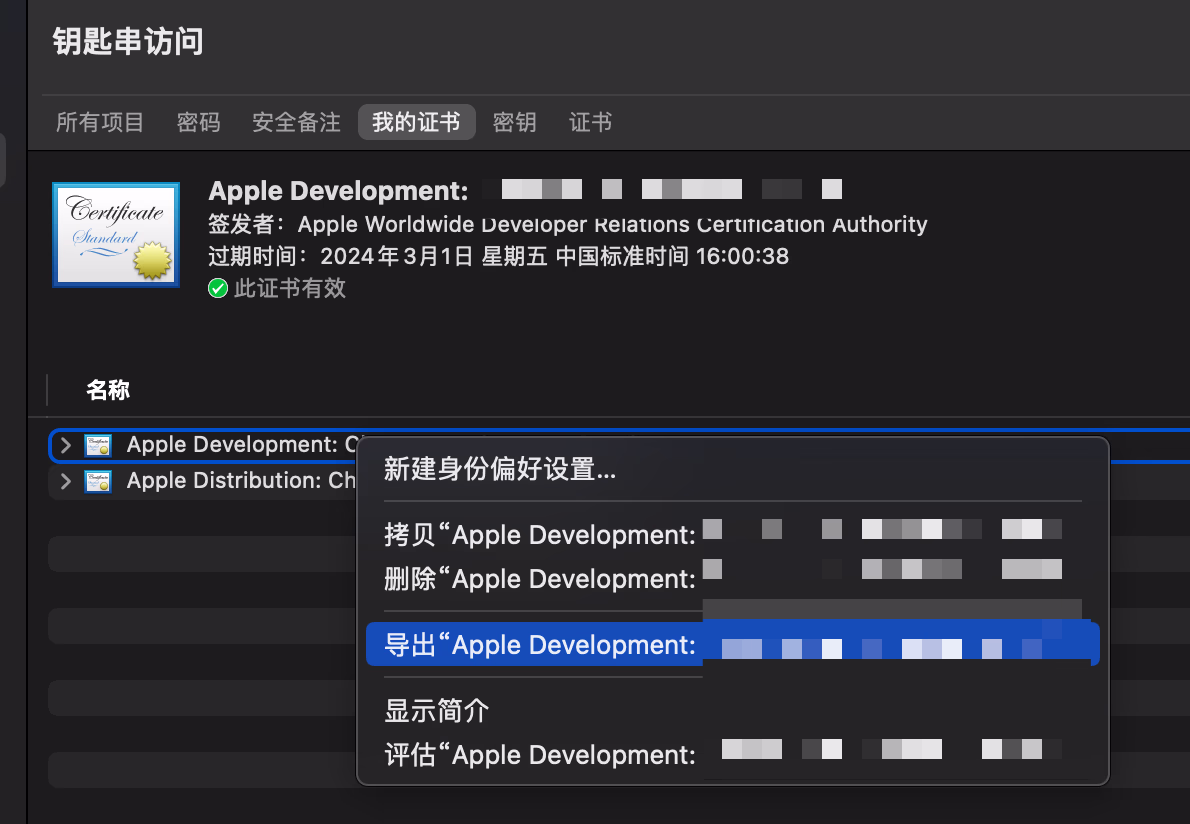Image resolution: width=1190 pixels, height=824 pixels.
Task: Click the Apple Development row certificate icon
Action: click(x=98, y=445)
